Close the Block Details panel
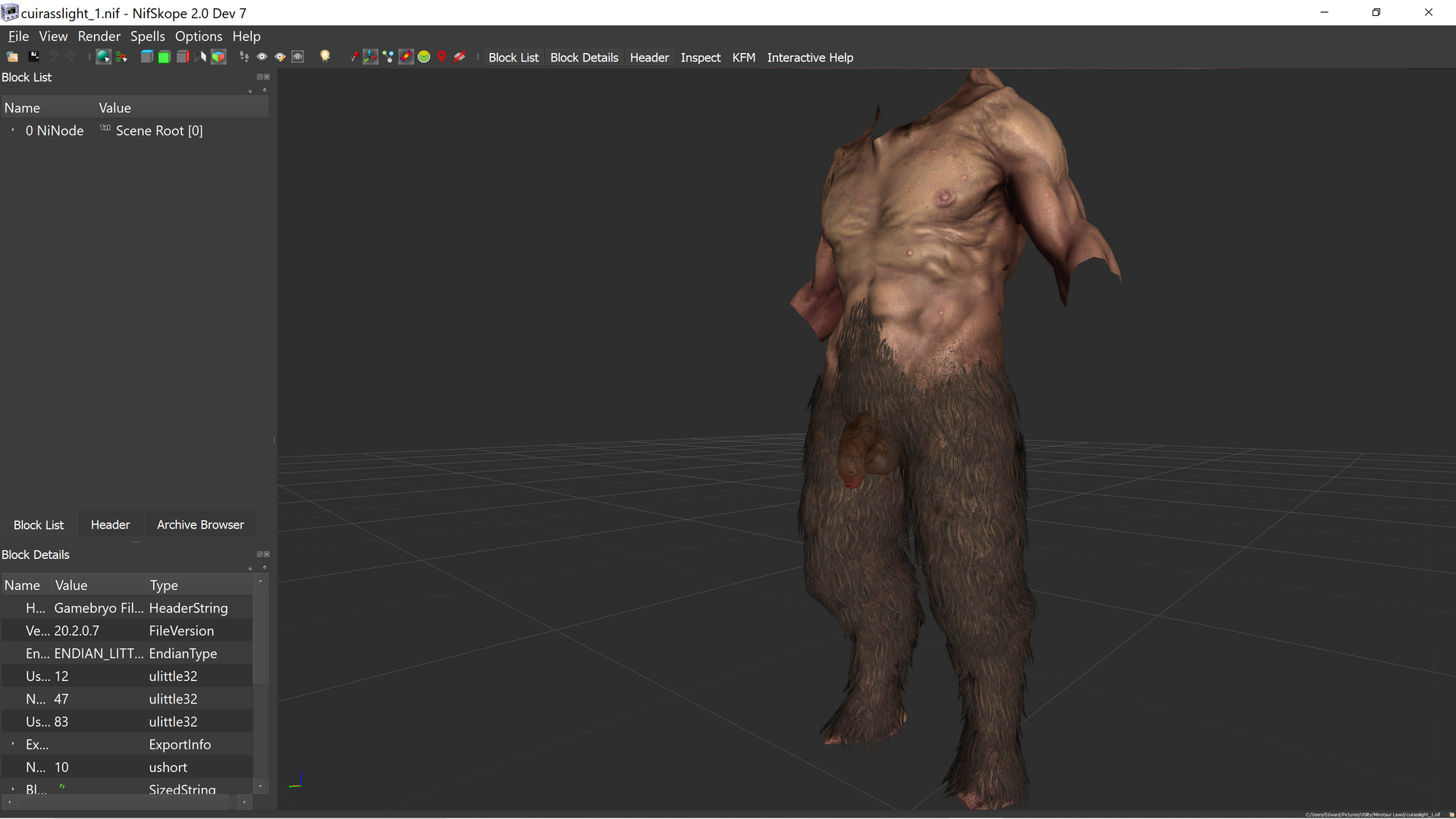 coord(267,554)
